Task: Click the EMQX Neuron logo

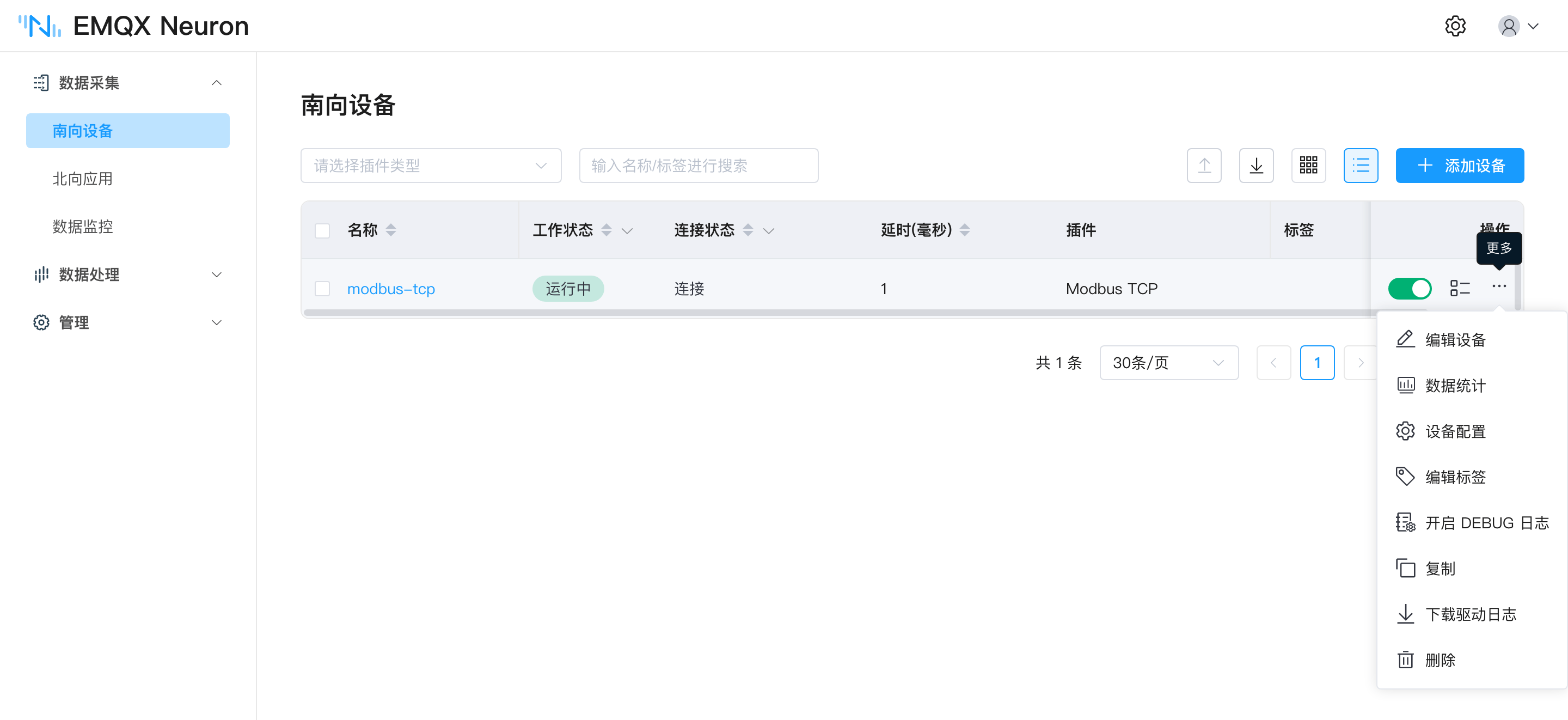Action: point(133,26)
